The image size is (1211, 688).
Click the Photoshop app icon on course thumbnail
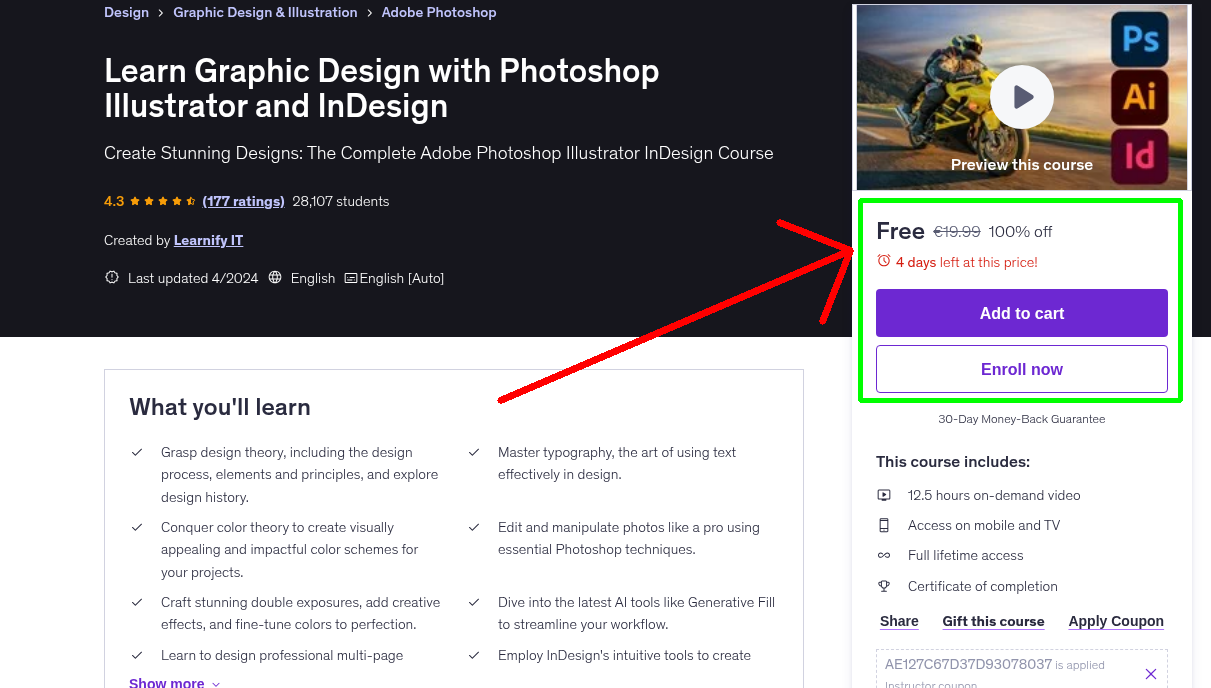pyautogui.click(x=1138, y=38)
